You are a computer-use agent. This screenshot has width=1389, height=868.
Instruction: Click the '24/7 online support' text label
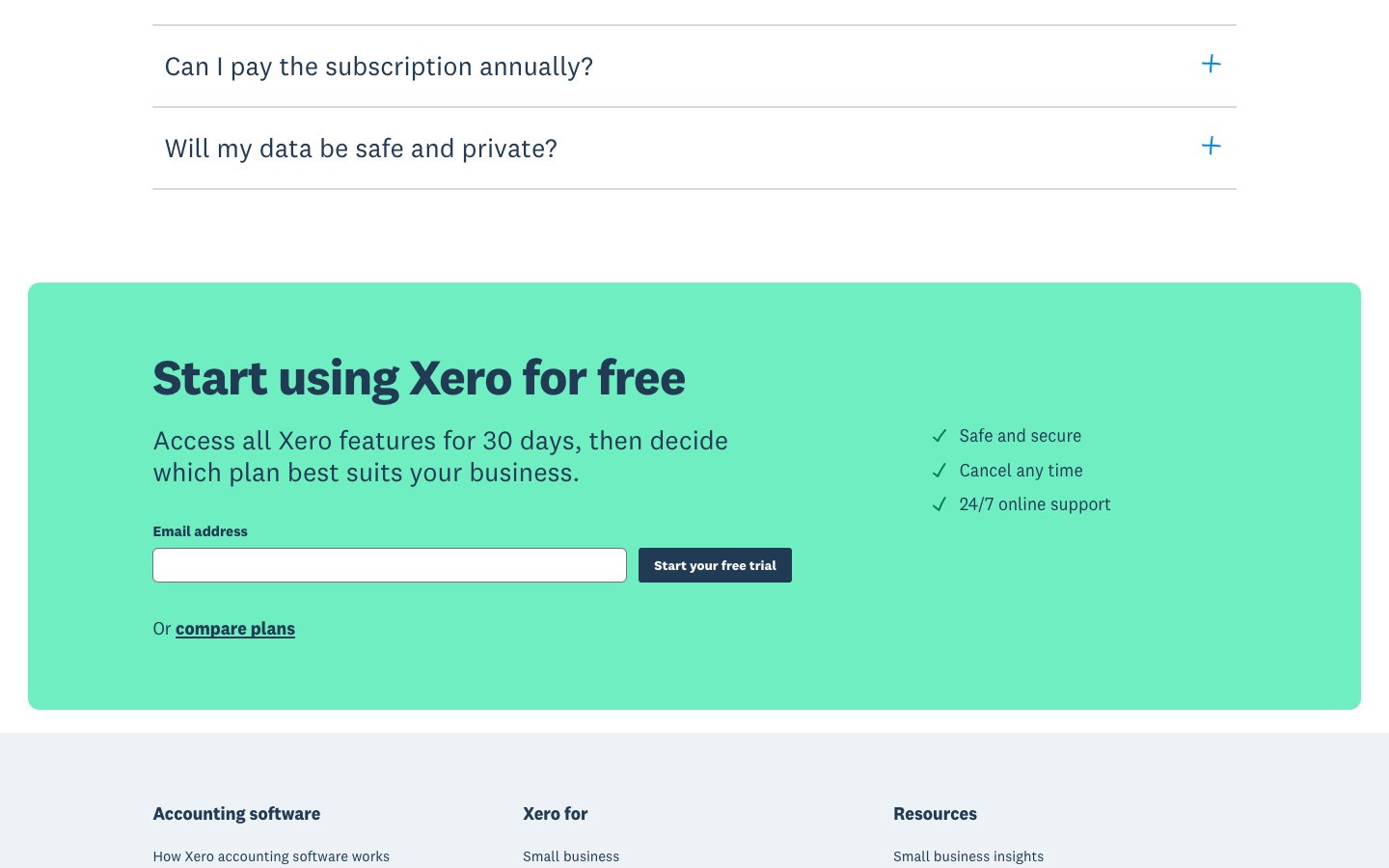click(1034, 504)
